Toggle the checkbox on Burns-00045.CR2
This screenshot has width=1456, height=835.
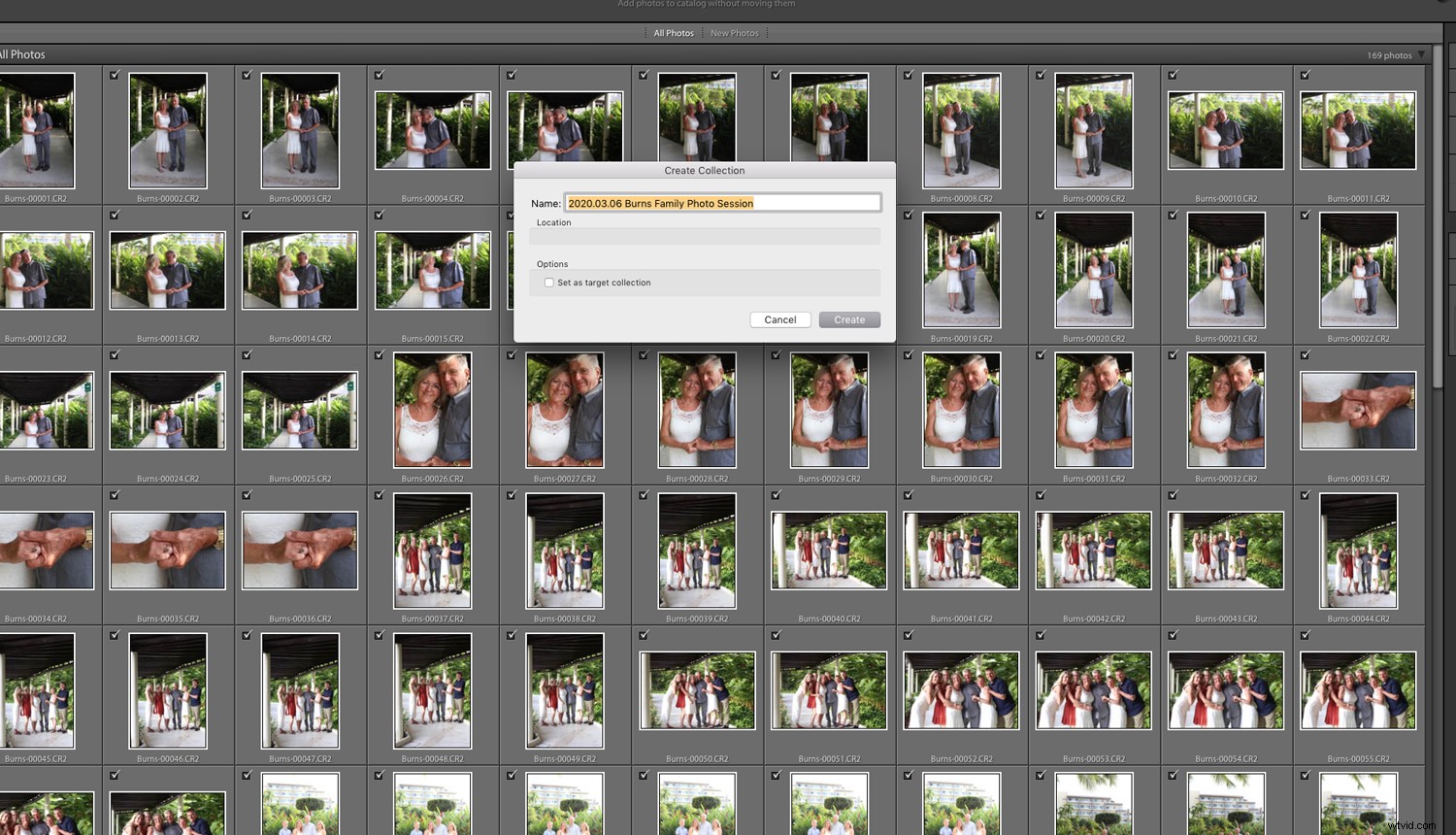[2, 635]
